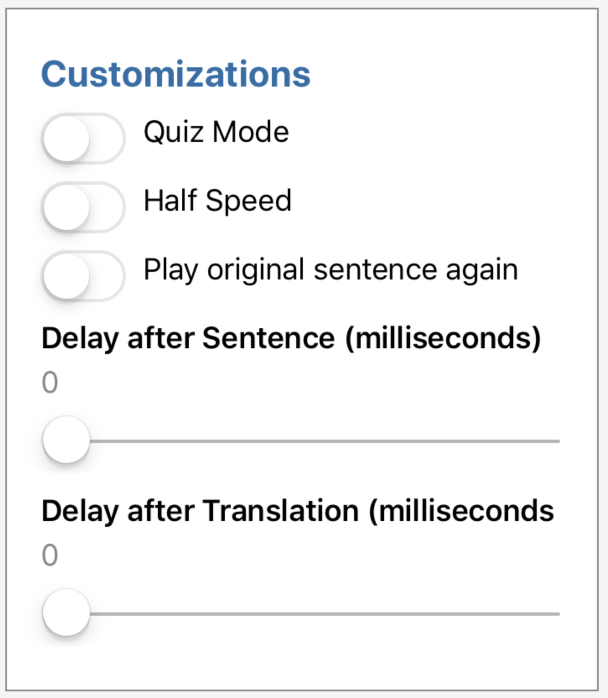Click the Half Speed label text
The width and height of the screenshot is (608, 698).
tap(217, 200)
